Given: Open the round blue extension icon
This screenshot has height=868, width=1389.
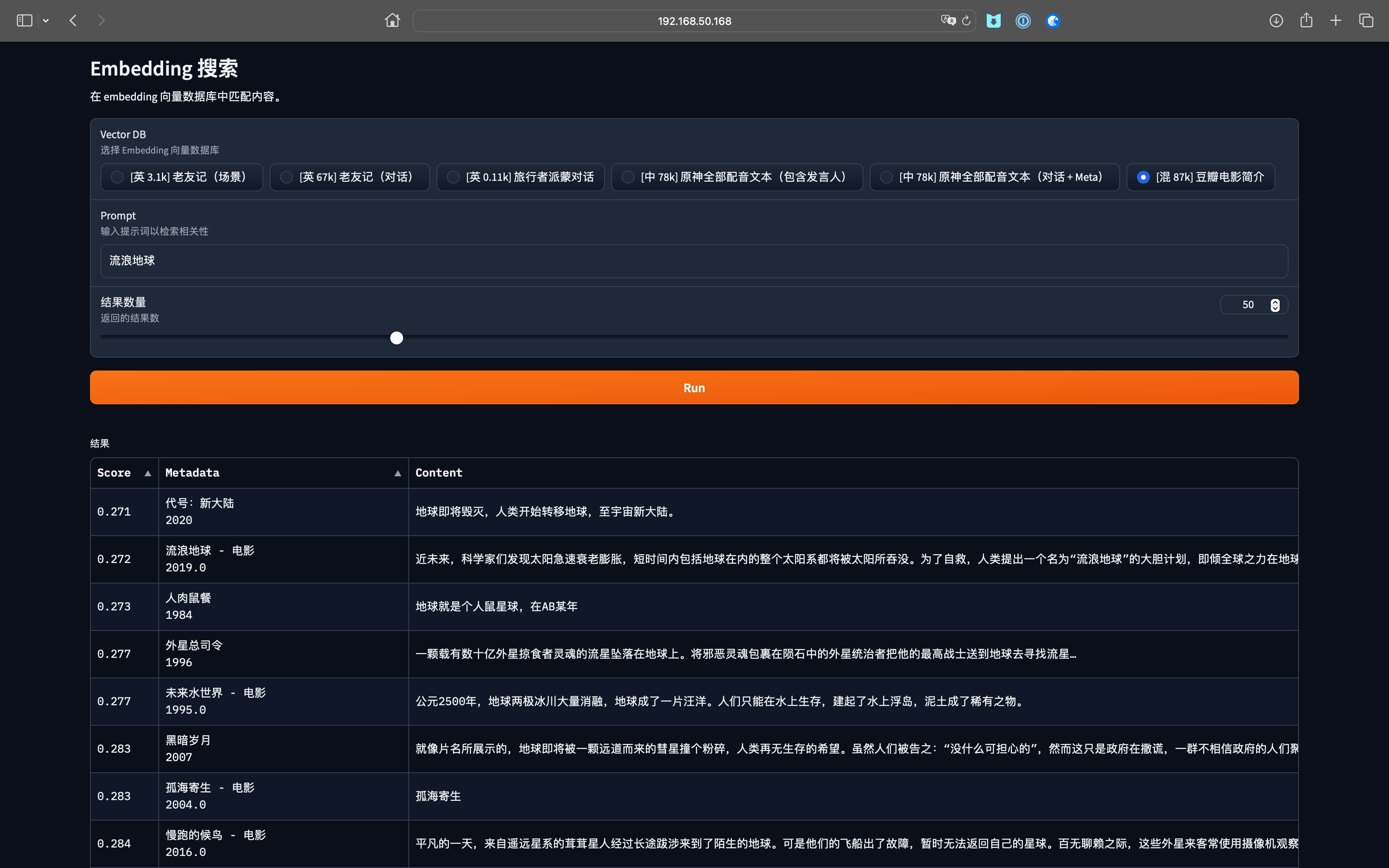Looking at the screenshot, I should (x=1053, y=20).
